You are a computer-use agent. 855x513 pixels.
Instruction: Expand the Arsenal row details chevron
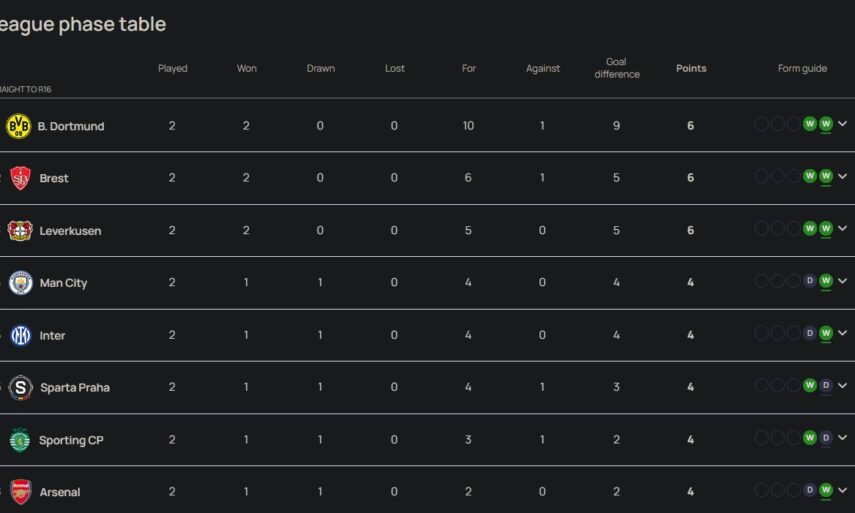pyautogui.click(x=843, y=490)
